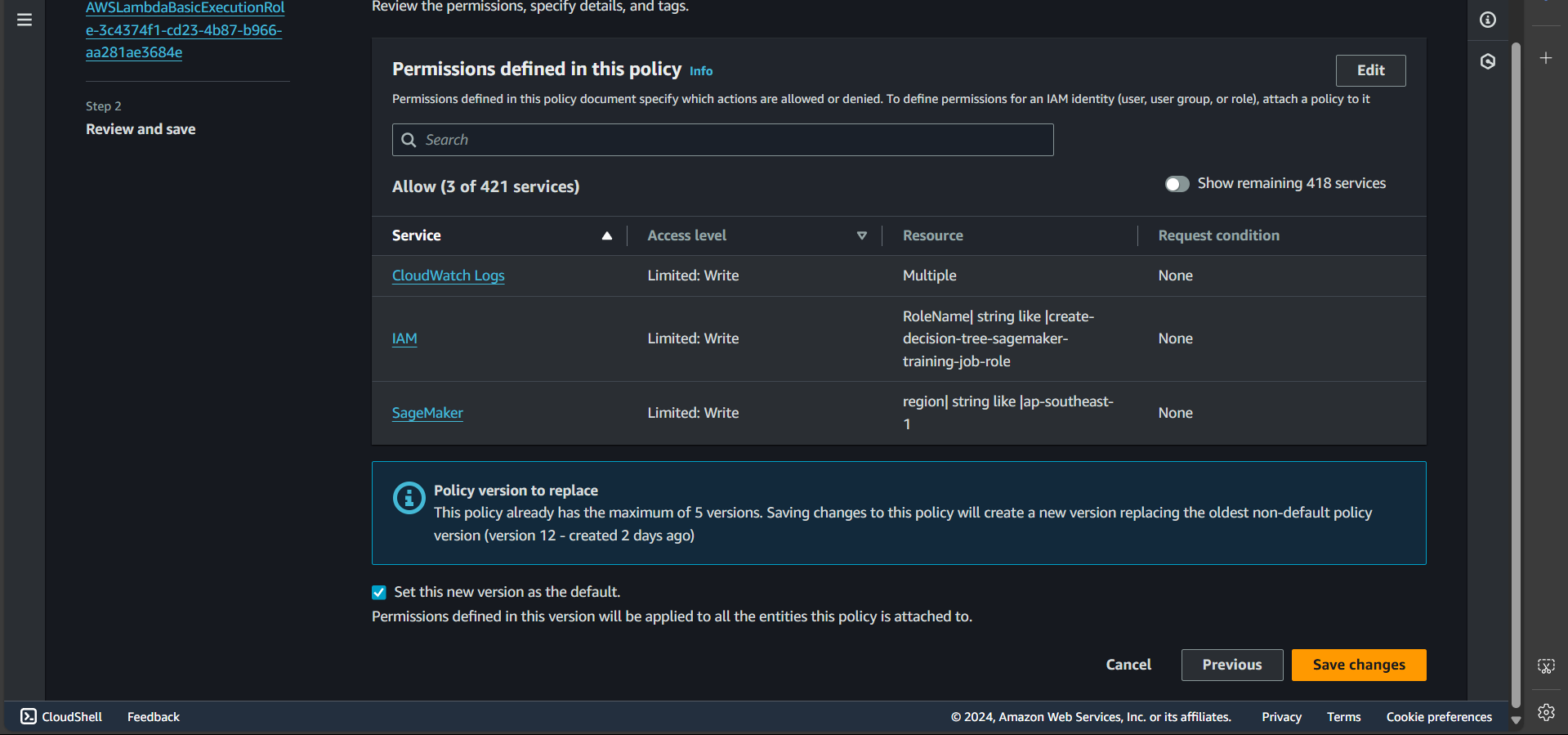Click the info panel icon at top right

point(1488,20)
